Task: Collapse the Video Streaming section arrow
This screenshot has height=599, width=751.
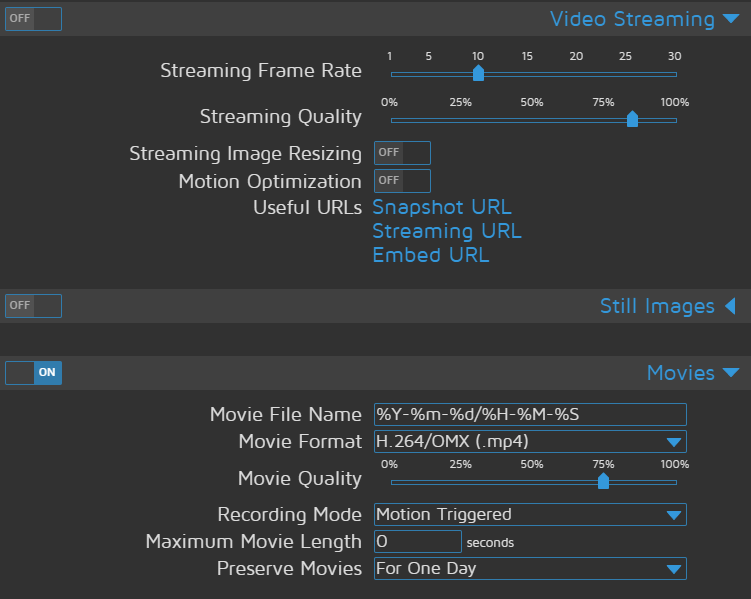Action: (731, 19)
